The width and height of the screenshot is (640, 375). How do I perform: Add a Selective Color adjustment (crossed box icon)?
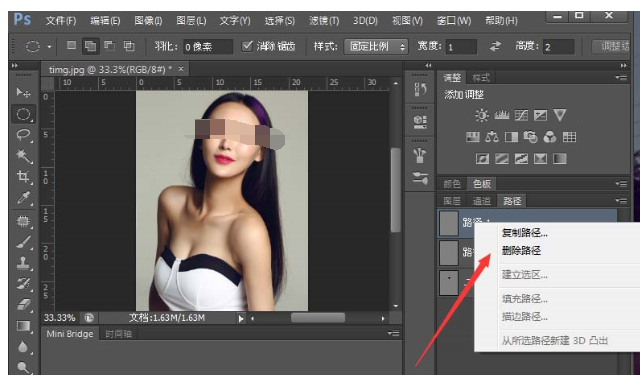(x=540, y=158)
